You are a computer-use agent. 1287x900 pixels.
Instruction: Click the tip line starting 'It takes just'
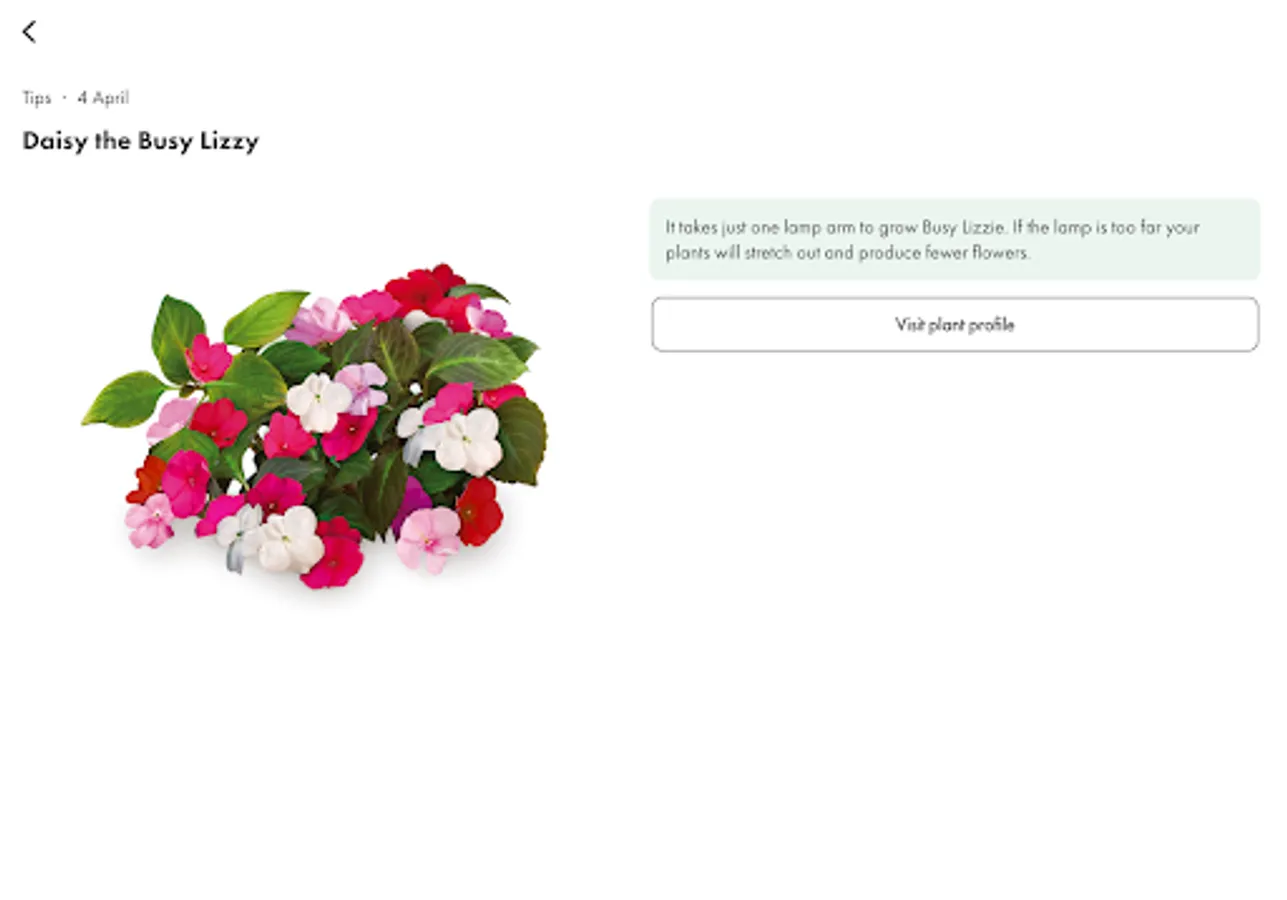[x=932, y=227]
